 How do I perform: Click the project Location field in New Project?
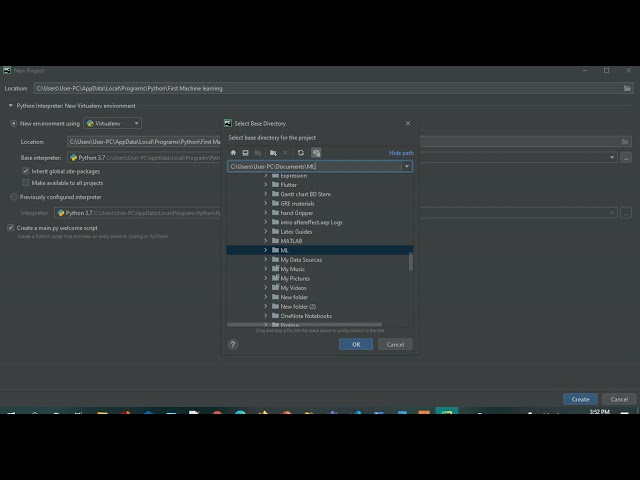(x=329, y=88)
